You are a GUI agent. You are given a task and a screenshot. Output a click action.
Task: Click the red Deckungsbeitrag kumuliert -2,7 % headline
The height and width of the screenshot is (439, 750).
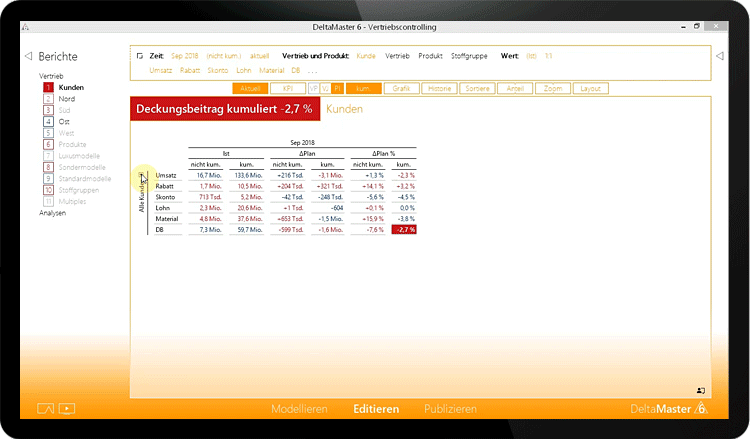pyautogui.click(x=225, y=109)
